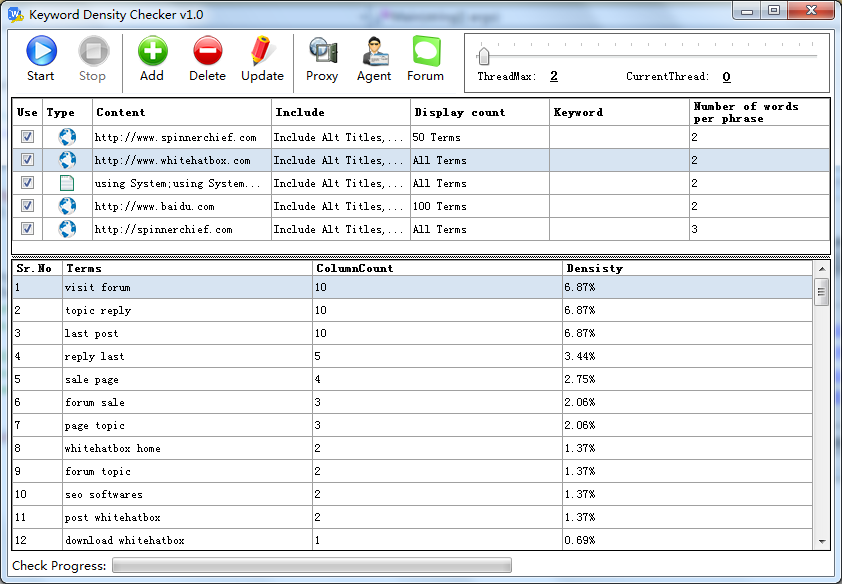Open the Agent icon

click(374, 52)
